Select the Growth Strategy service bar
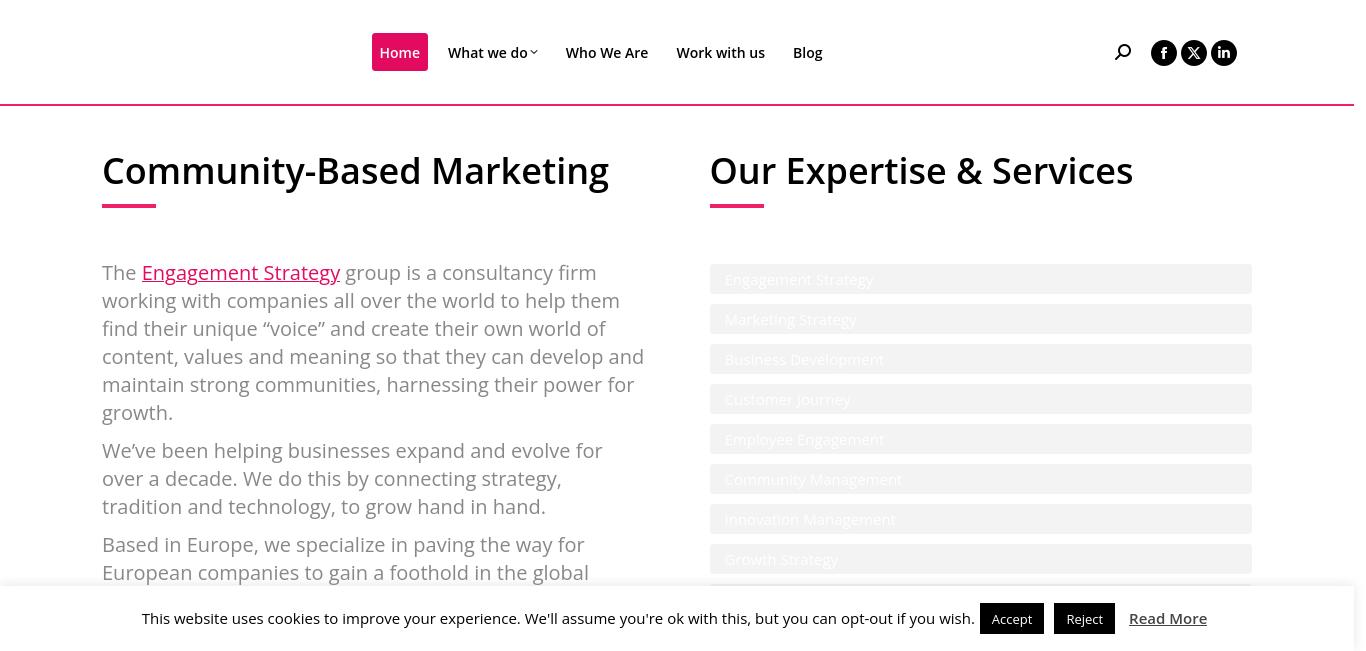 [x=981, y=559]
